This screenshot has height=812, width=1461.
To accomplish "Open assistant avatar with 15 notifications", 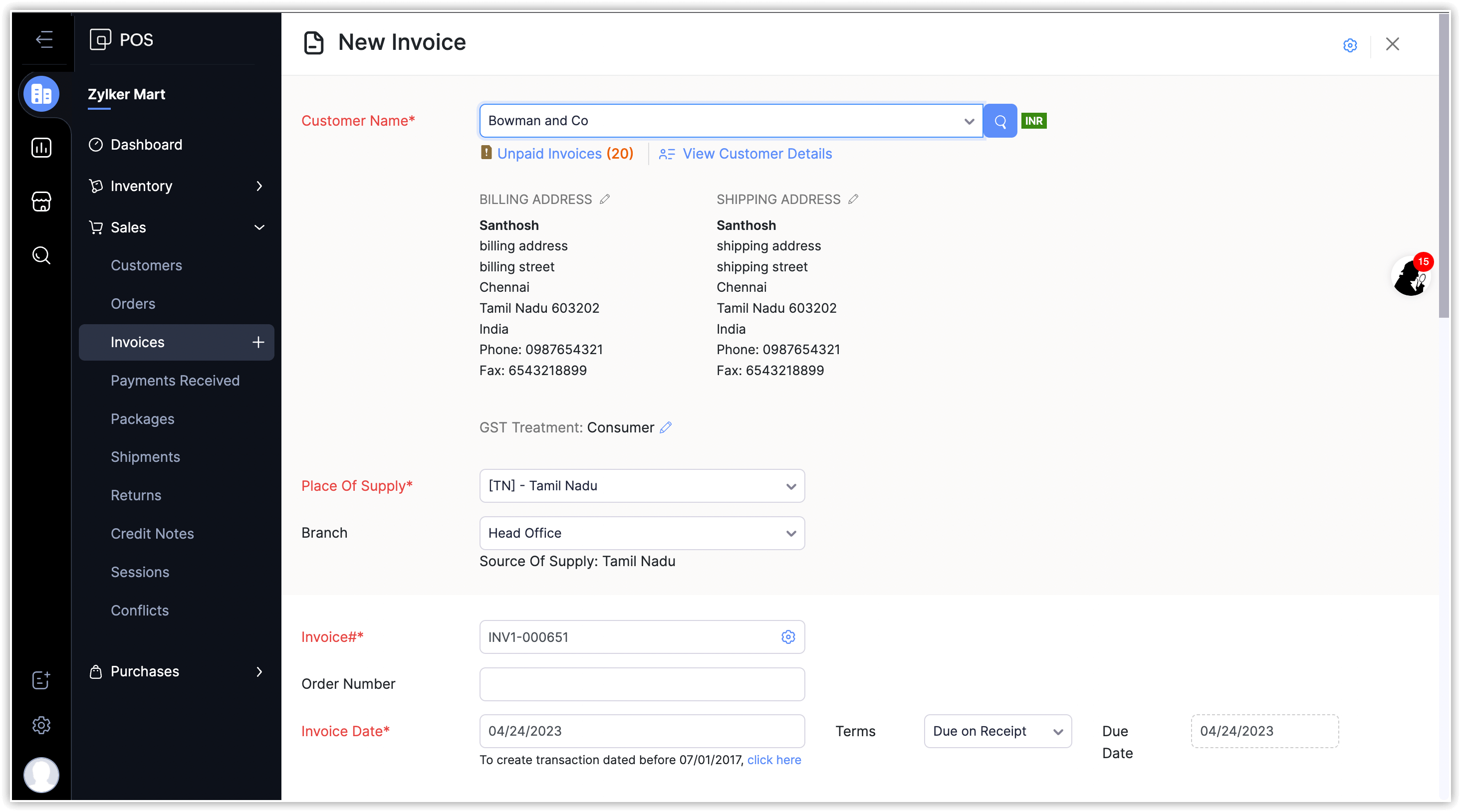I will click(1410, 277).
